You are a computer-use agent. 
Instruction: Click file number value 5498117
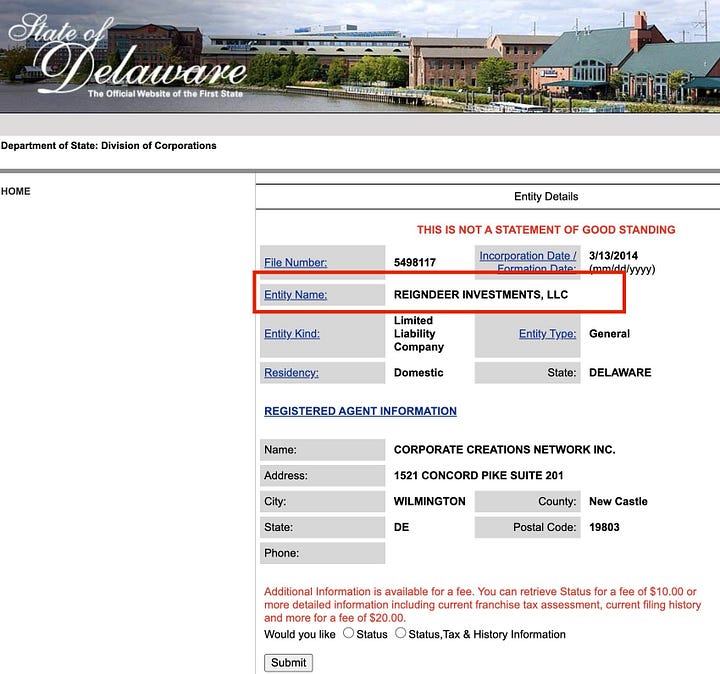pos(415,263)
